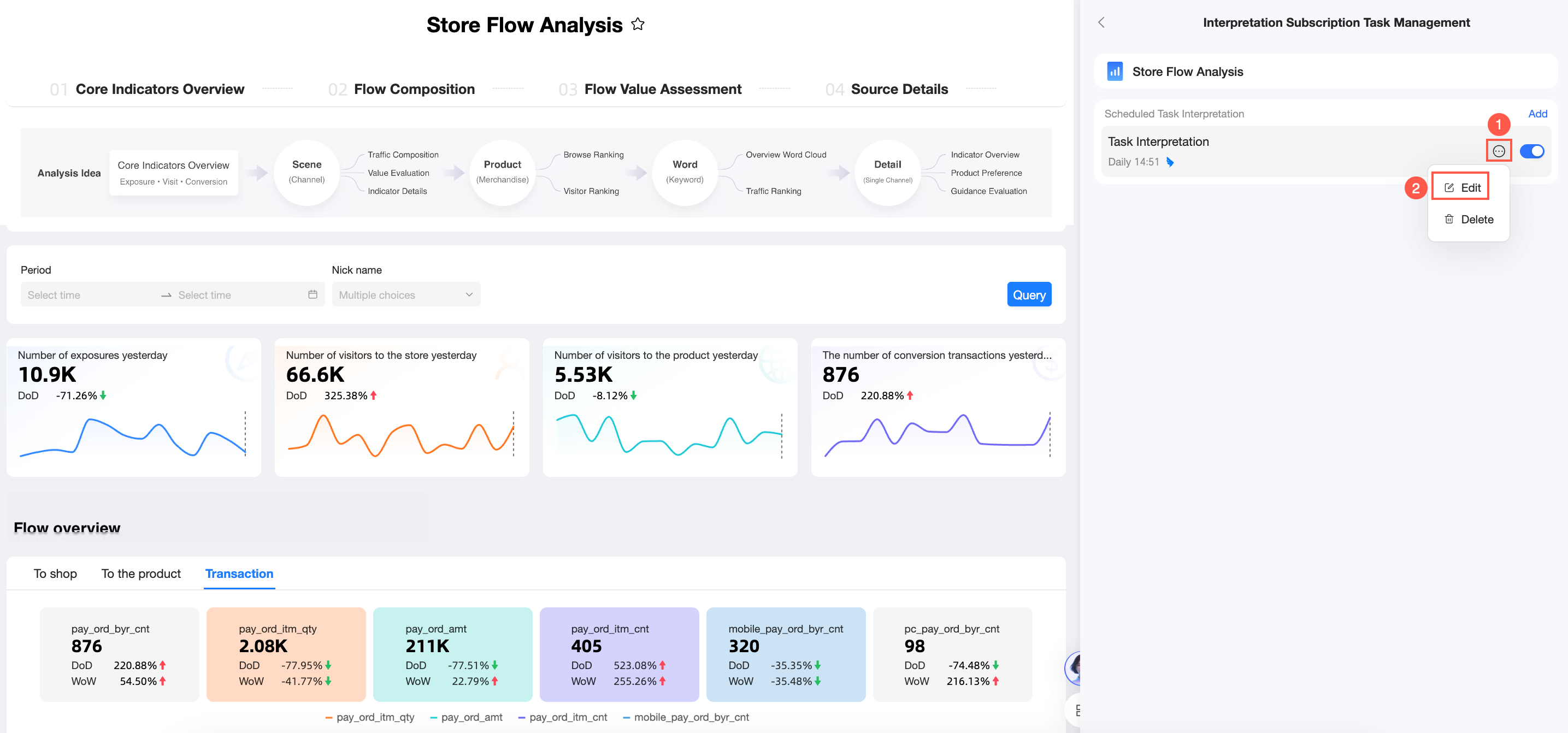Expand the Nick name Multiple choices dropdown
This screenshot has height=733, width=1568.
(x=406, y=294)
